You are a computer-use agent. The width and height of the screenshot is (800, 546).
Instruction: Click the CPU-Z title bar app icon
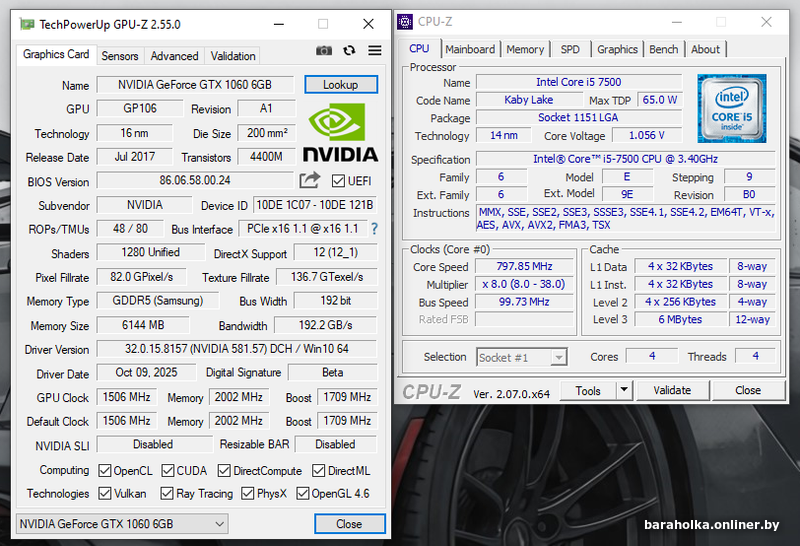405,22
